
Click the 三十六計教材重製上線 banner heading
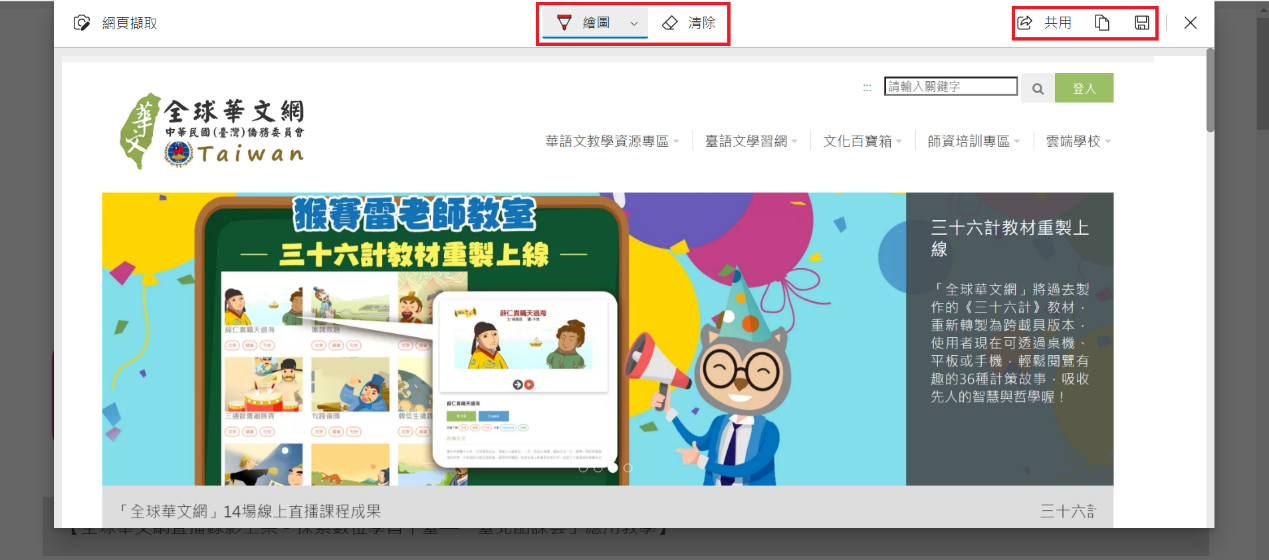coord(1010,238)
